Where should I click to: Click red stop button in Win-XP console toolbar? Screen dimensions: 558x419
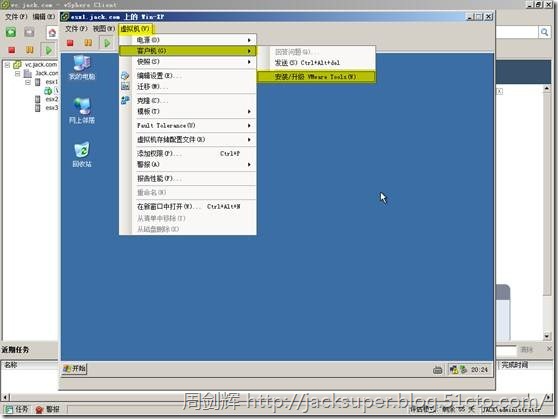point(70,43)
